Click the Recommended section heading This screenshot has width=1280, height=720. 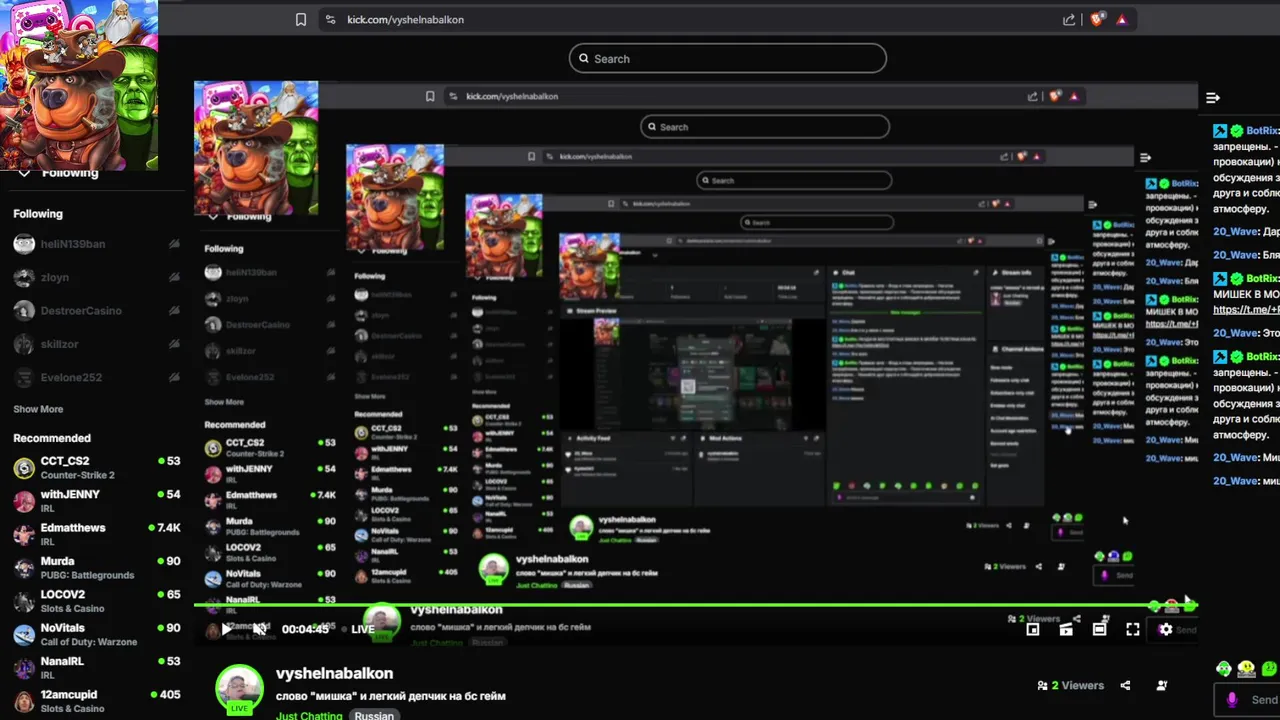pos(52,438)
